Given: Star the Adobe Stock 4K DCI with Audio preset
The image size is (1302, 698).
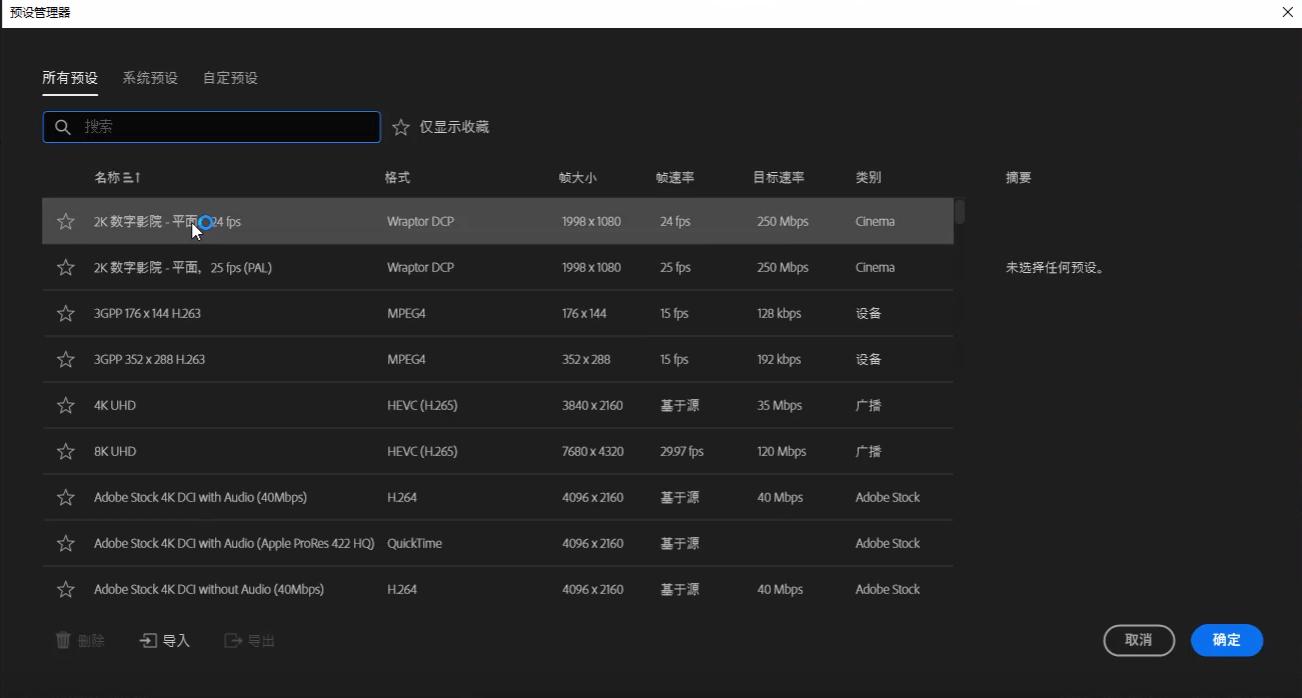Looking at the screenshot, I should [65, 497].
